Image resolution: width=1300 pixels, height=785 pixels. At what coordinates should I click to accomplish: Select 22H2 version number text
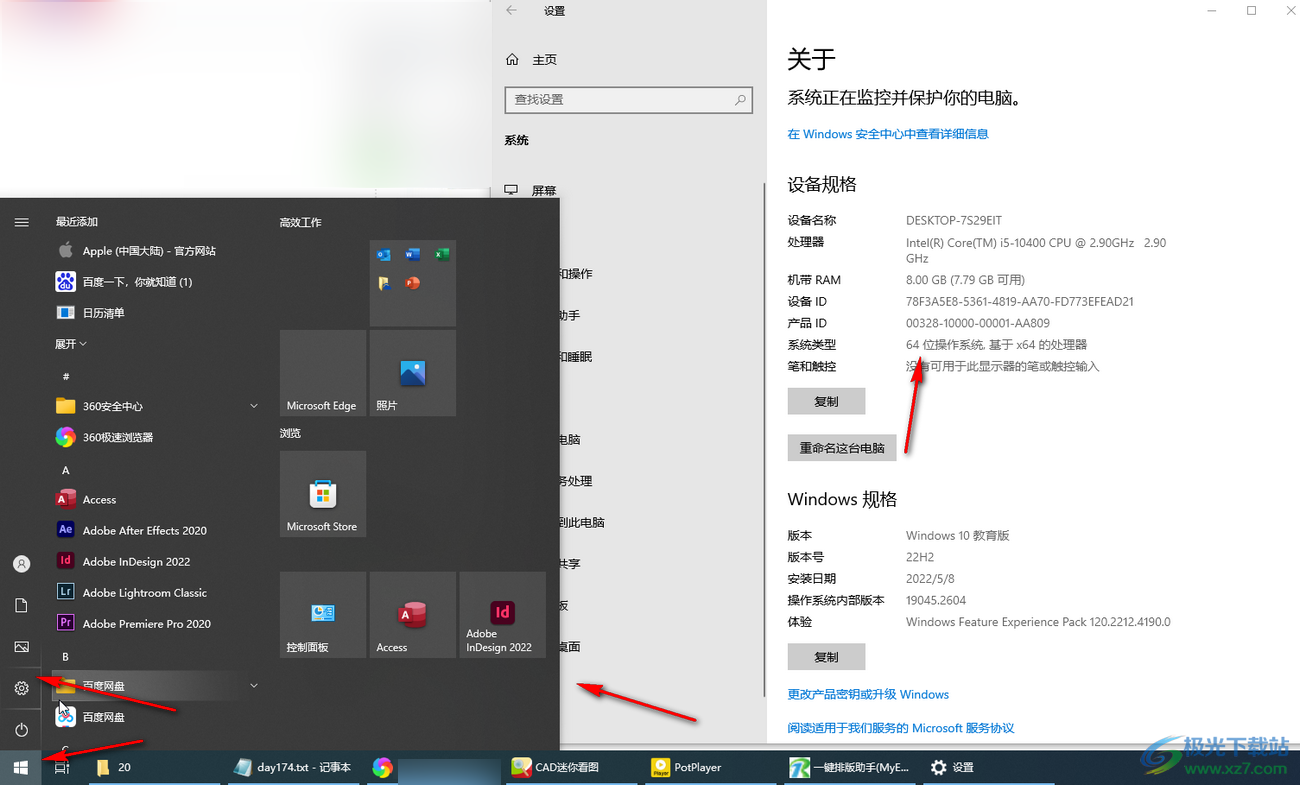[x=920, y=557]
